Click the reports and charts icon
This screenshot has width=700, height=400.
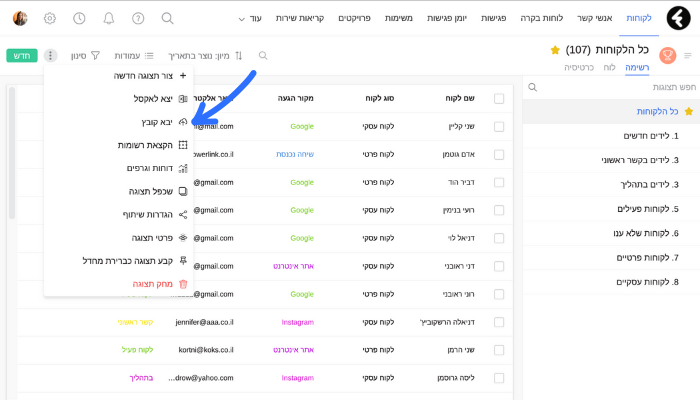click(183, 168)
